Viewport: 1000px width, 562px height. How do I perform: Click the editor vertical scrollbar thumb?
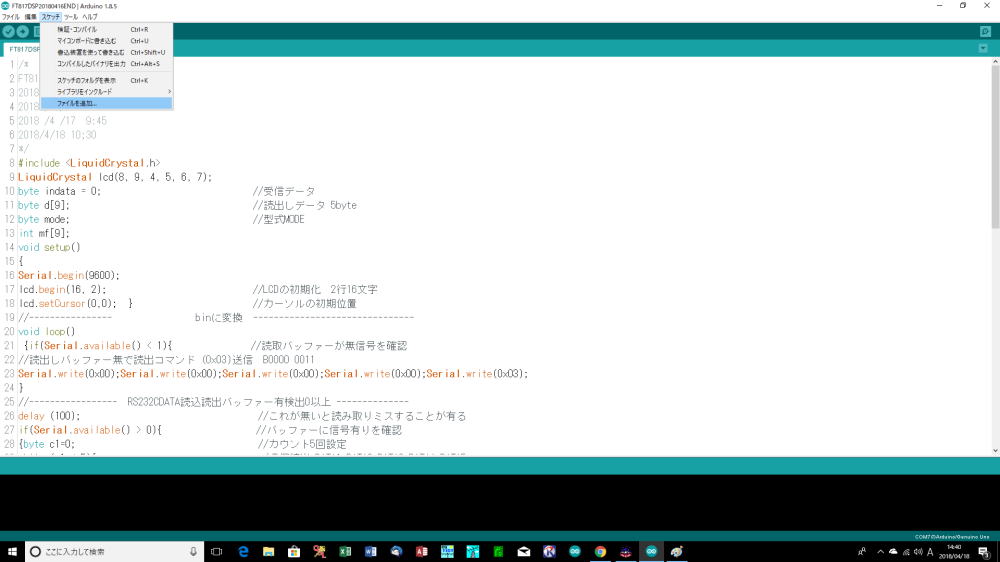pyautogui.click(x=995, y=147)
